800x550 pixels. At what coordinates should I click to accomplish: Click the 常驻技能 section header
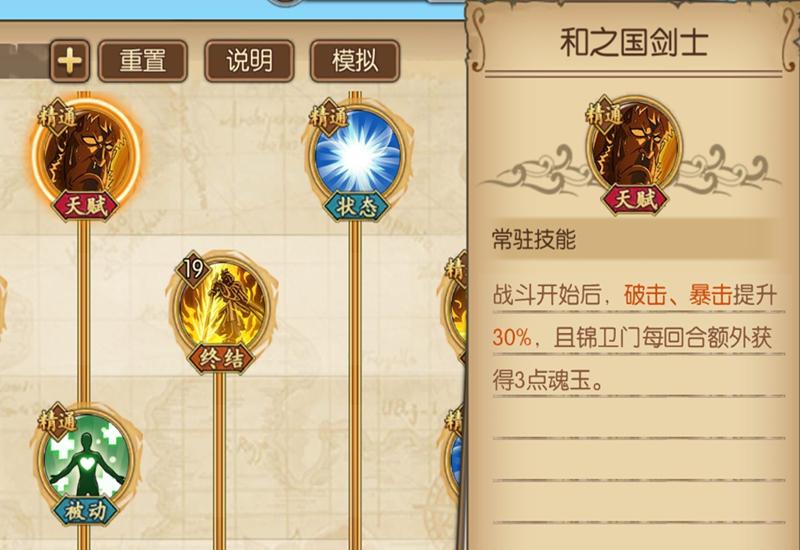tap(534, 239)
